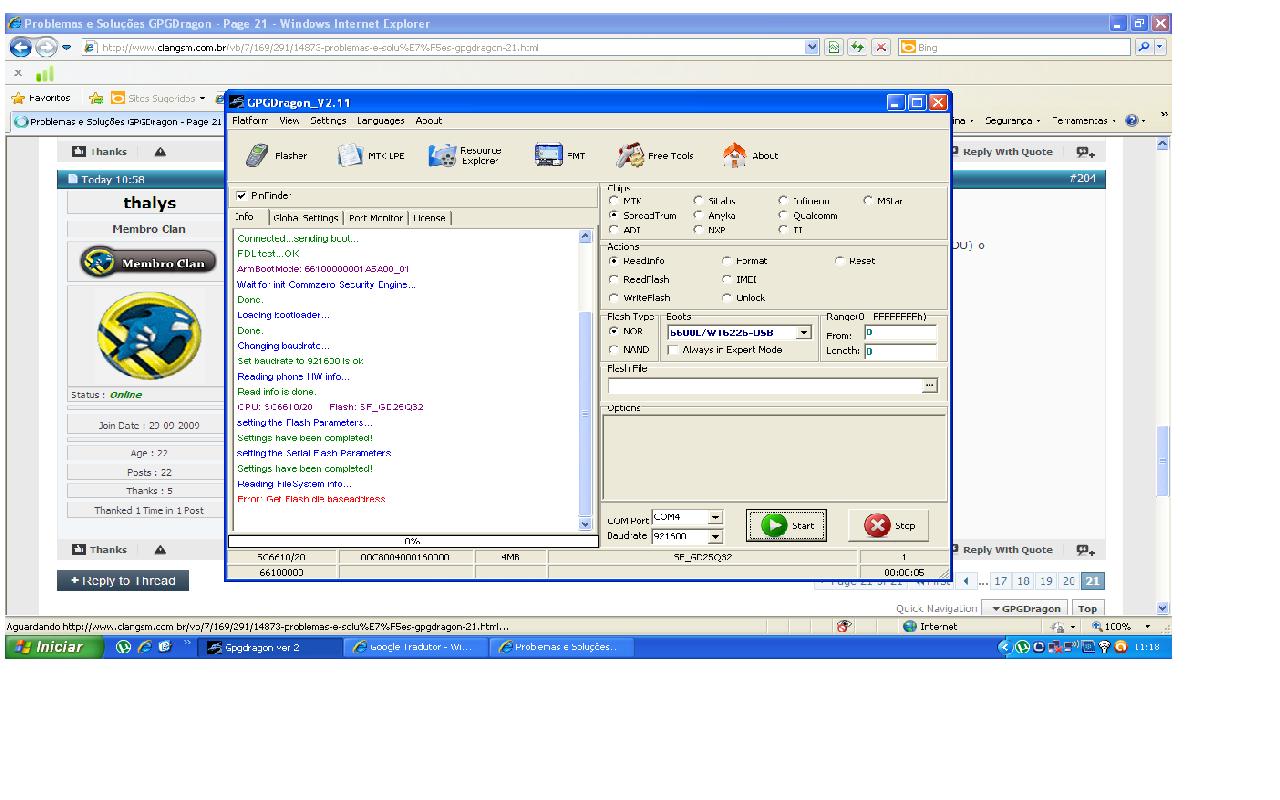
Task: Open the Flasher tool in GPGDragon
Action: point(276,155)
